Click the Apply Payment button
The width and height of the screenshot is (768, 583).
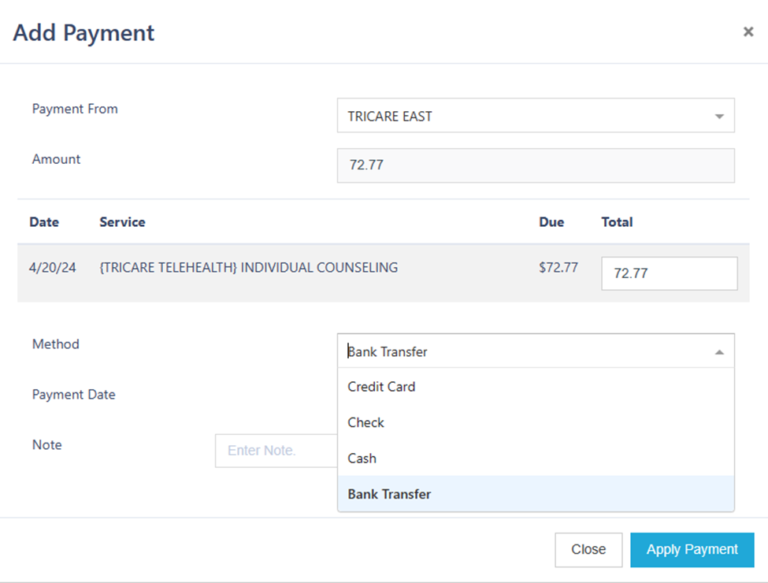(x=692, y=549)
